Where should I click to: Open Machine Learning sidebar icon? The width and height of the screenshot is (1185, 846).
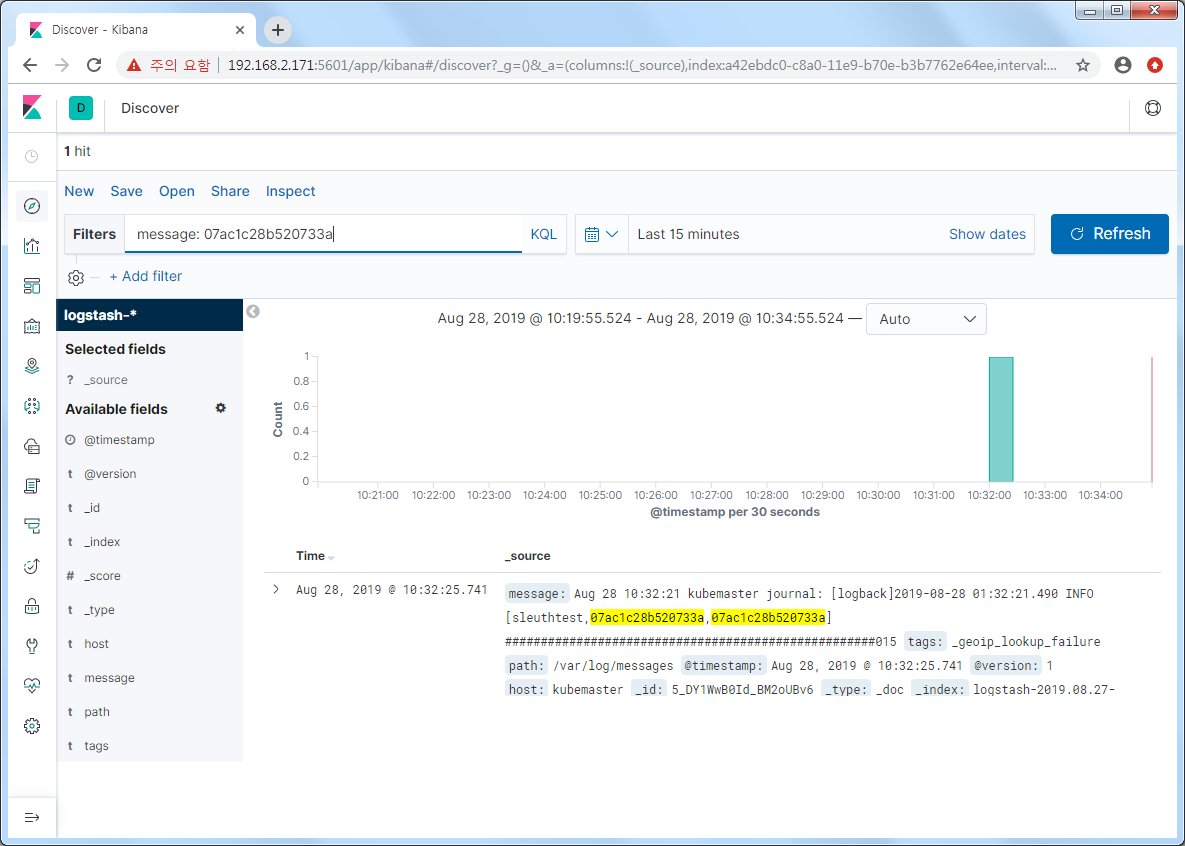[x=32, y=406]
